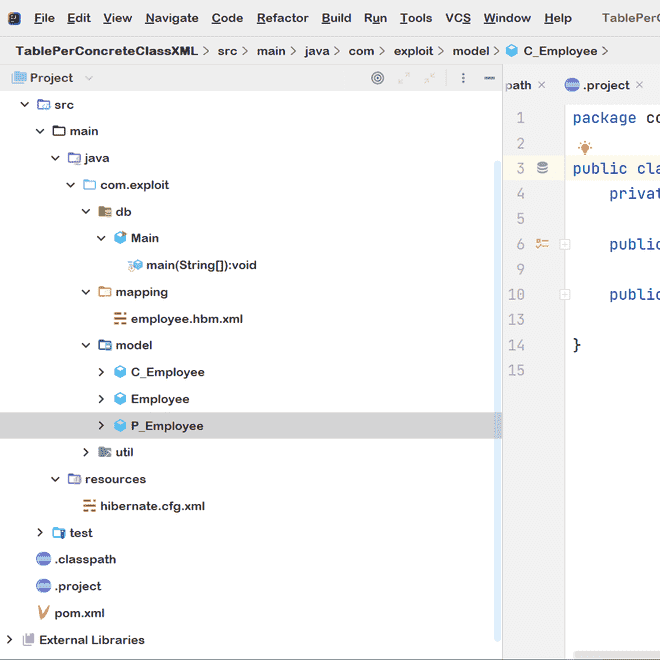Click the gutter icon on line 6

click(542, 243)
